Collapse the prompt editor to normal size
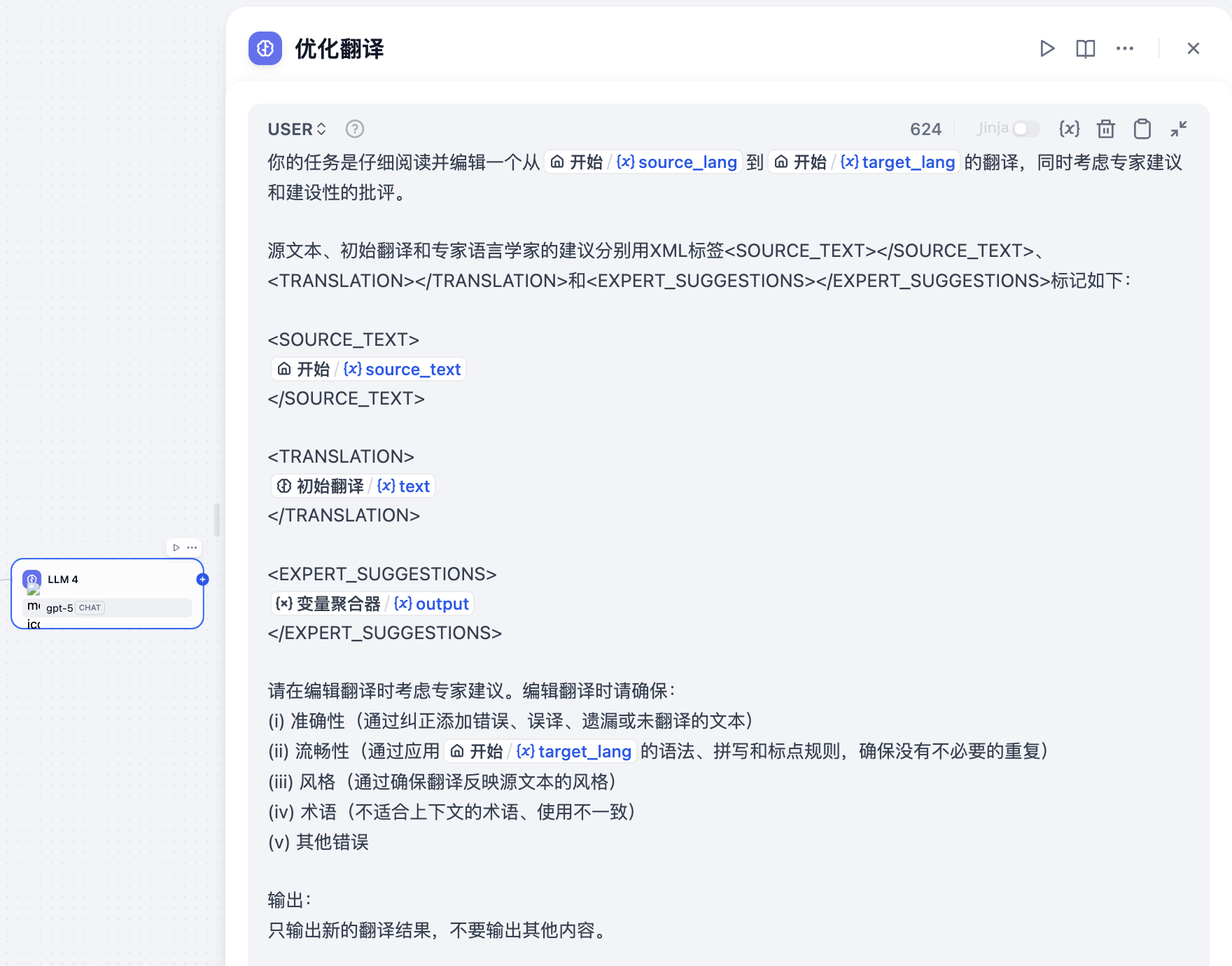 click(x=1179, y=129)
